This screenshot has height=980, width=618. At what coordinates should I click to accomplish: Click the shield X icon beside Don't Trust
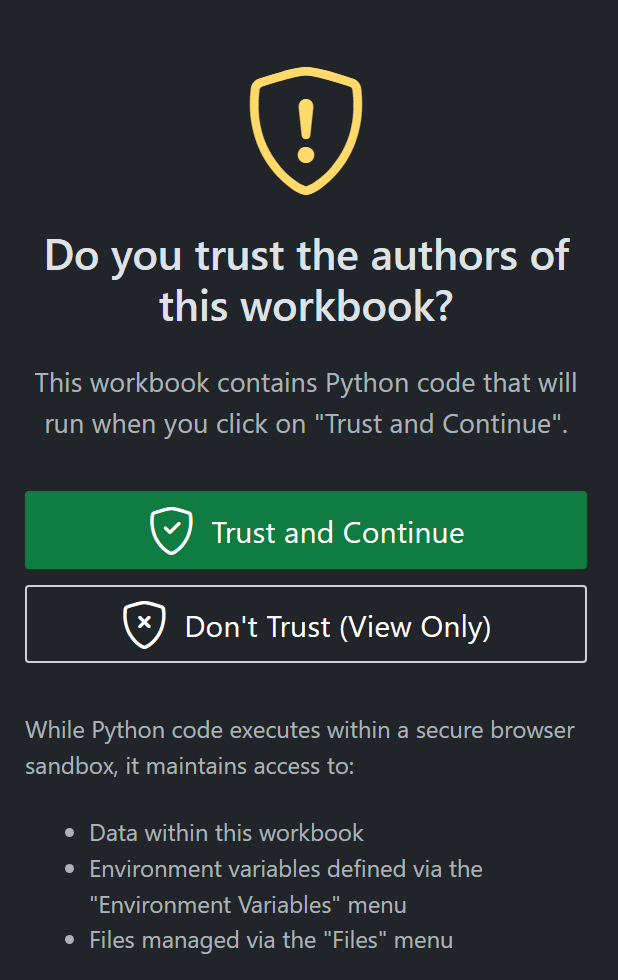[x=144, y=624]
